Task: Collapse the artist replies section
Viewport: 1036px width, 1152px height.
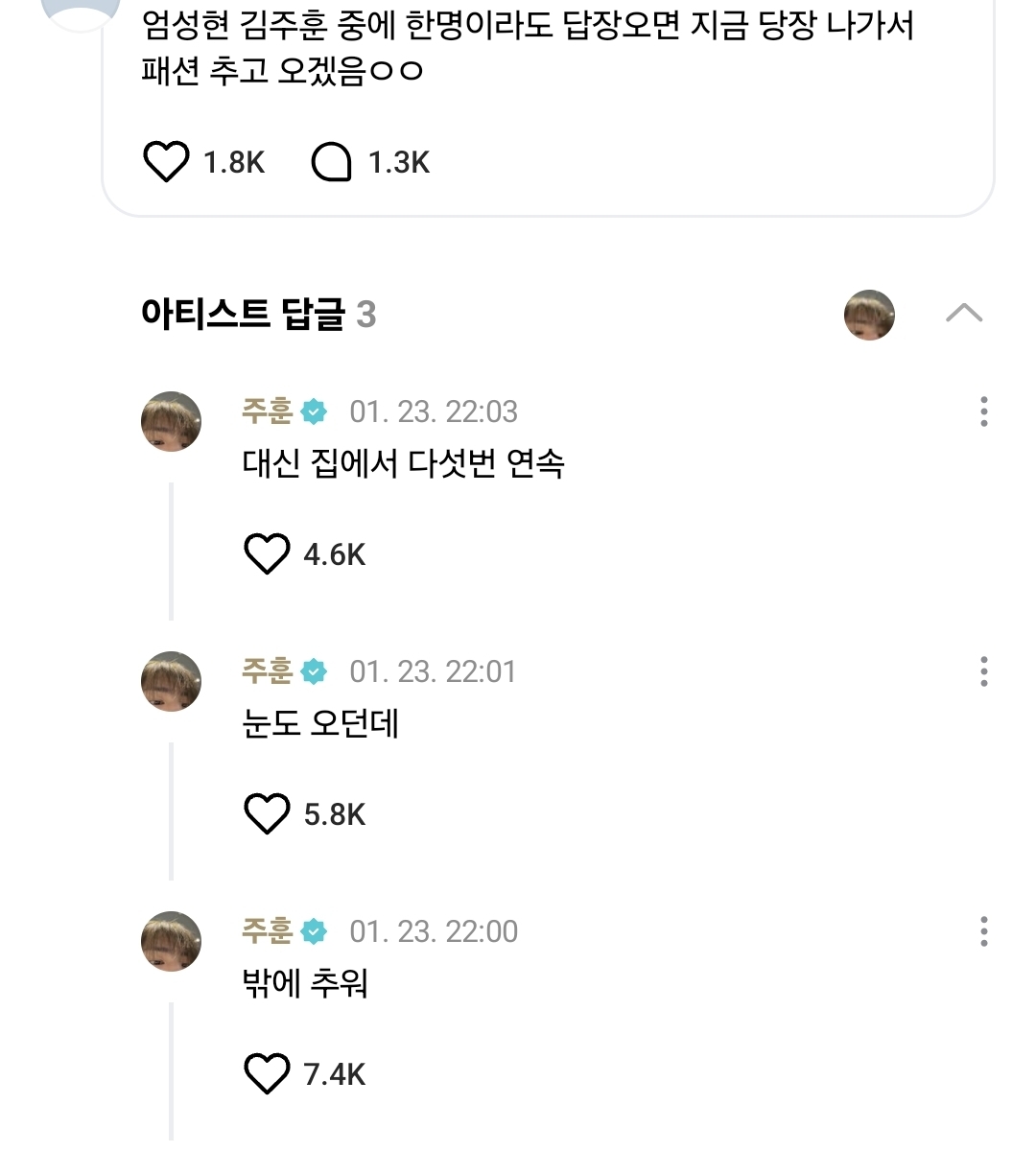Action: (963, 314)
